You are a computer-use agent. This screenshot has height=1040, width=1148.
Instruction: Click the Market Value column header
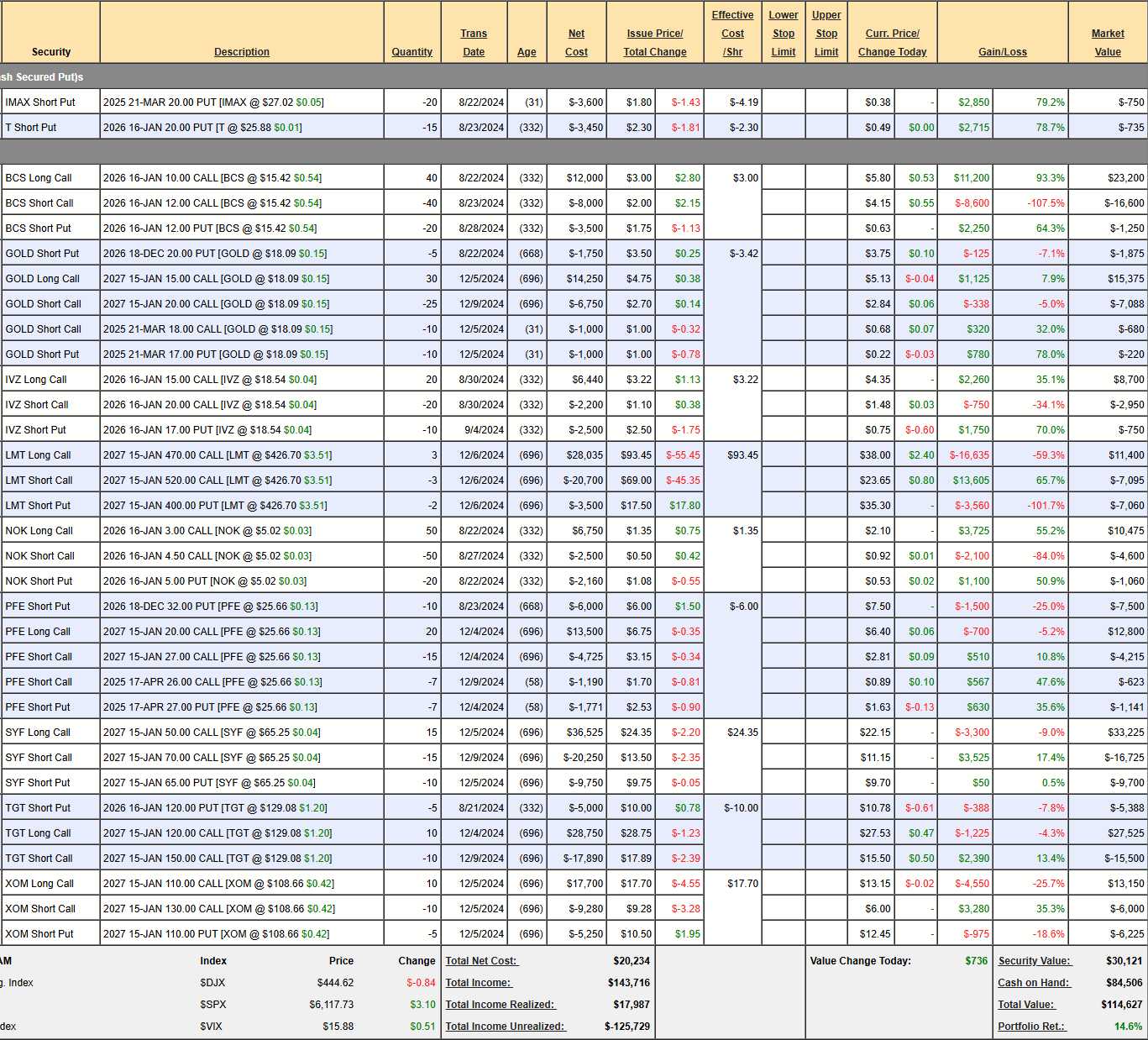[1107, 43]
